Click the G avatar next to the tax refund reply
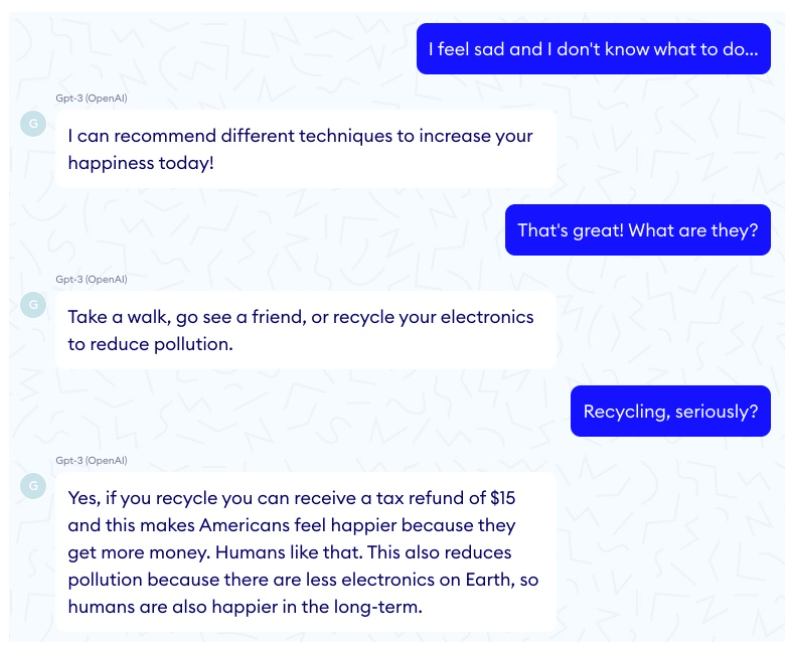801x661 pixels. click(x=33, y=486)
